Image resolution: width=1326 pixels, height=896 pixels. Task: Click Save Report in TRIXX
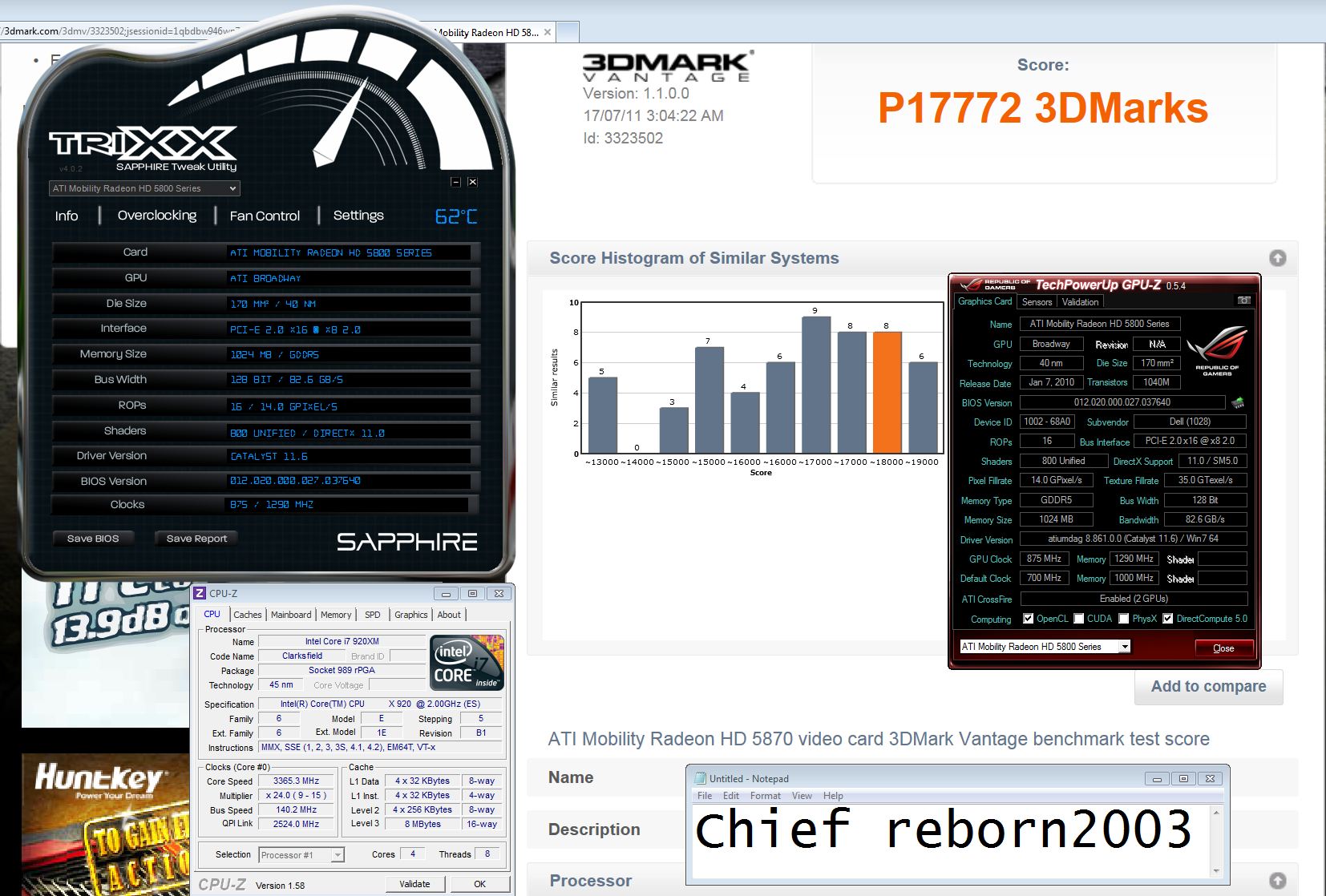click(x=196, y=539)
